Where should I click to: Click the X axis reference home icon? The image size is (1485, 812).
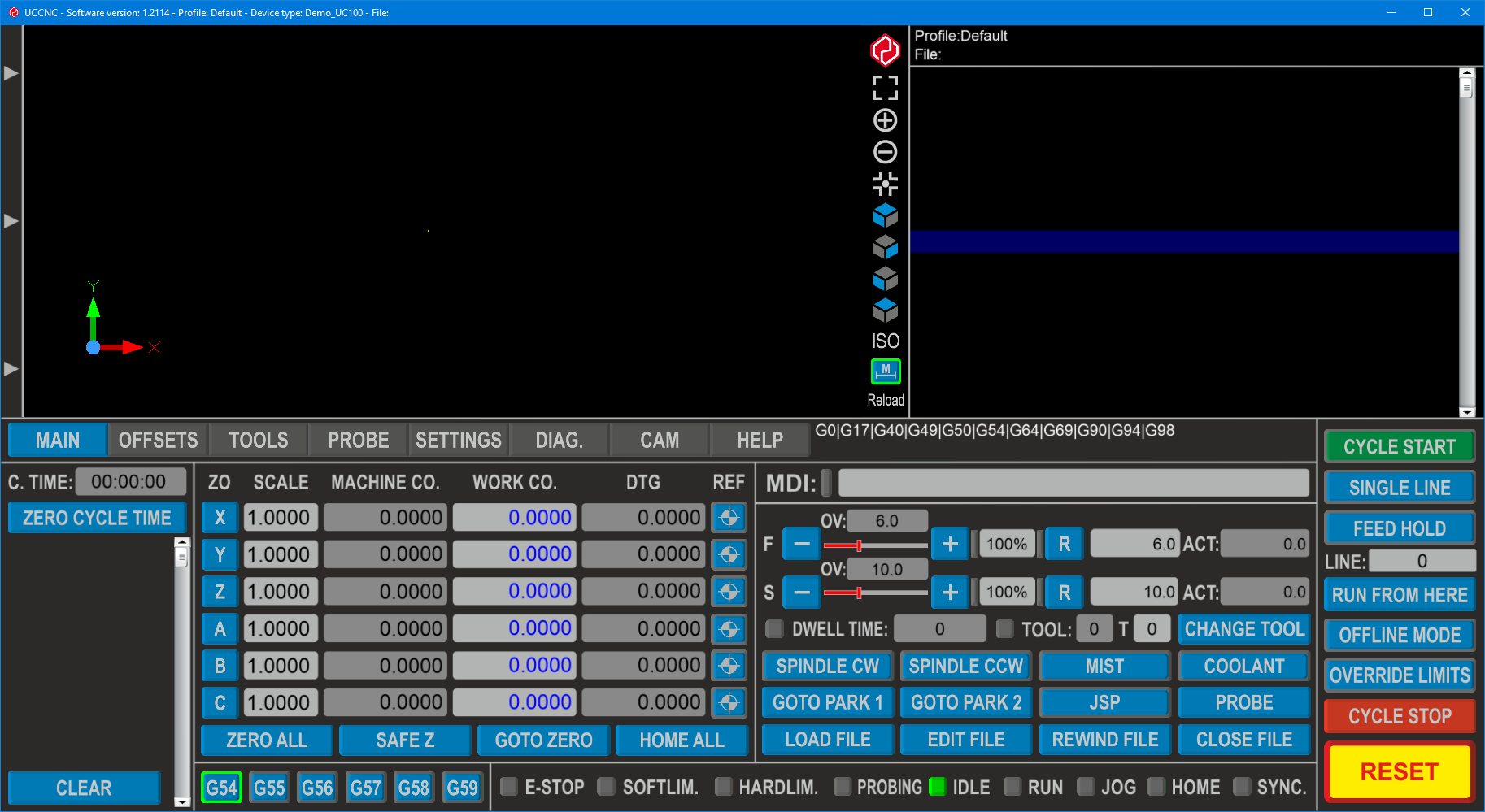pyautogui.click(x=729, y=518)
